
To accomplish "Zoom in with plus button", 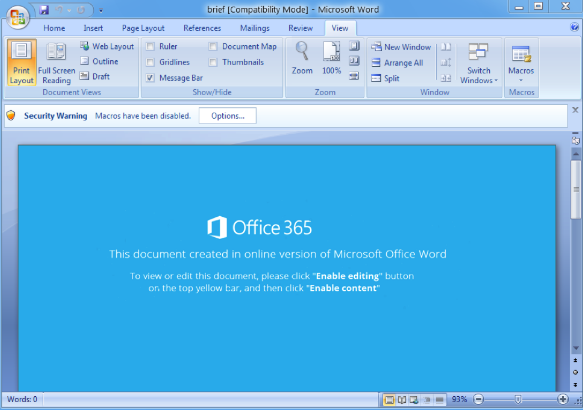I will pyautogui.click(x=563, y=399).
